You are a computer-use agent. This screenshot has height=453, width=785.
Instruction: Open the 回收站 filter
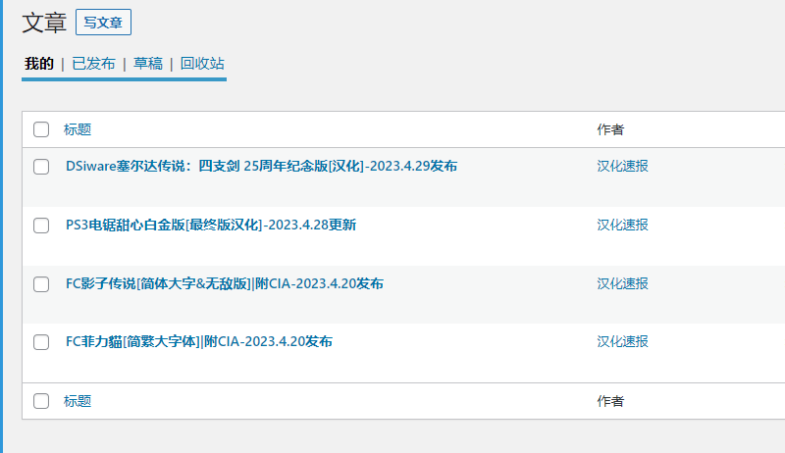202,64
